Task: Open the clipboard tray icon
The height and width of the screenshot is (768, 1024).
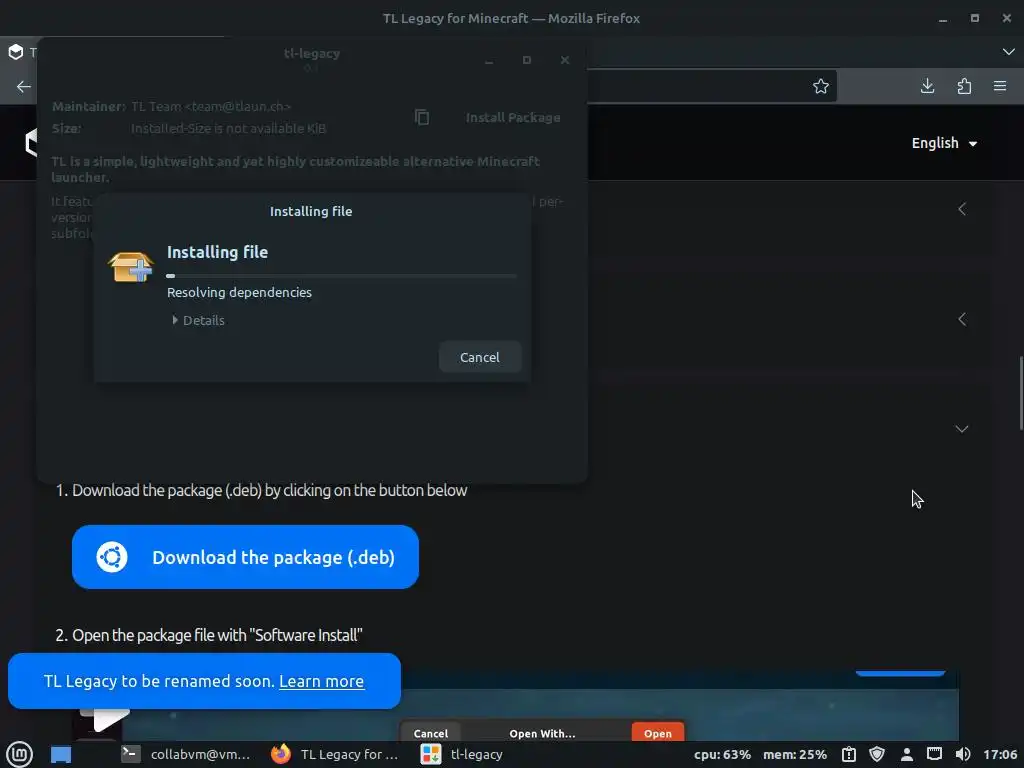Action: coord(848,754)
